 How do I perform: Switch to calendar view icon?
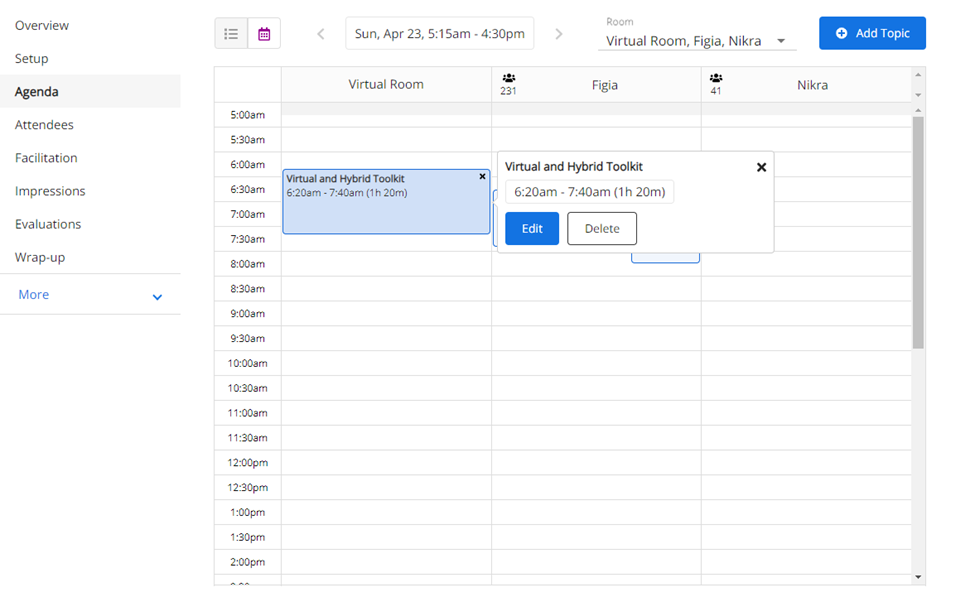point(264,34)
